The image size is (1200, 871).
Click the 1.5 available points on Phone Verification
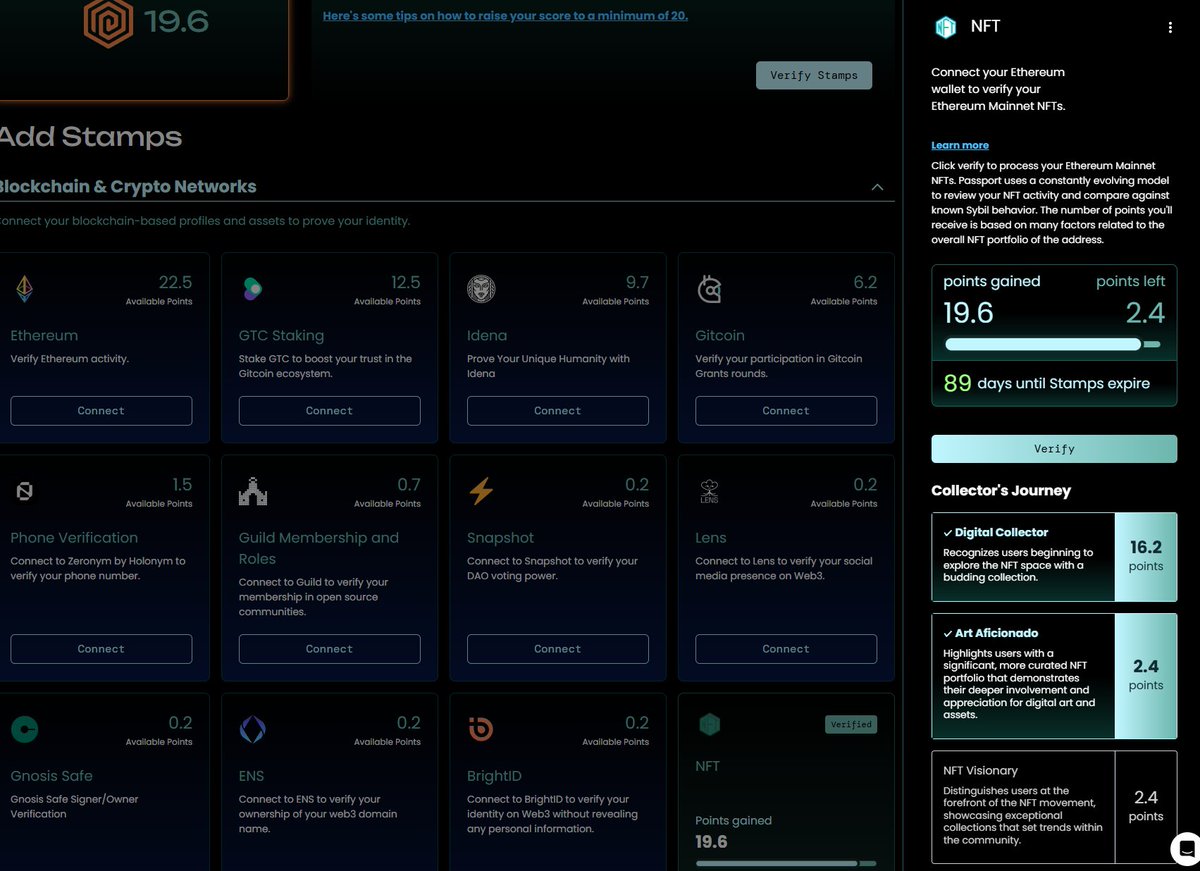click(x=182, y=485)
